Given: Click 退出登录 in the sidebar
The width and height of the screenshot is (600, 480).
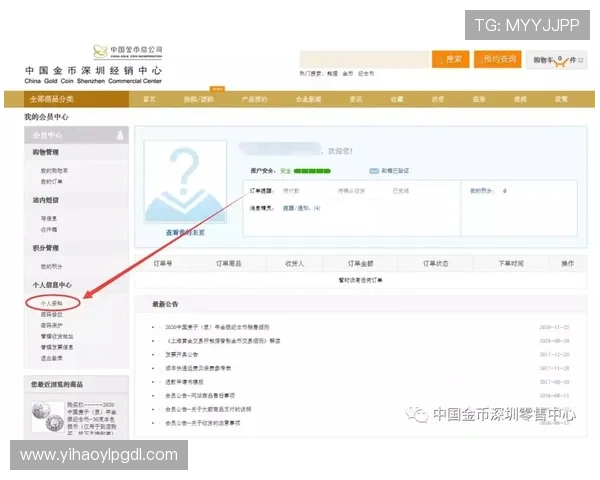Looking at the screenshot, I should [52, 358].
